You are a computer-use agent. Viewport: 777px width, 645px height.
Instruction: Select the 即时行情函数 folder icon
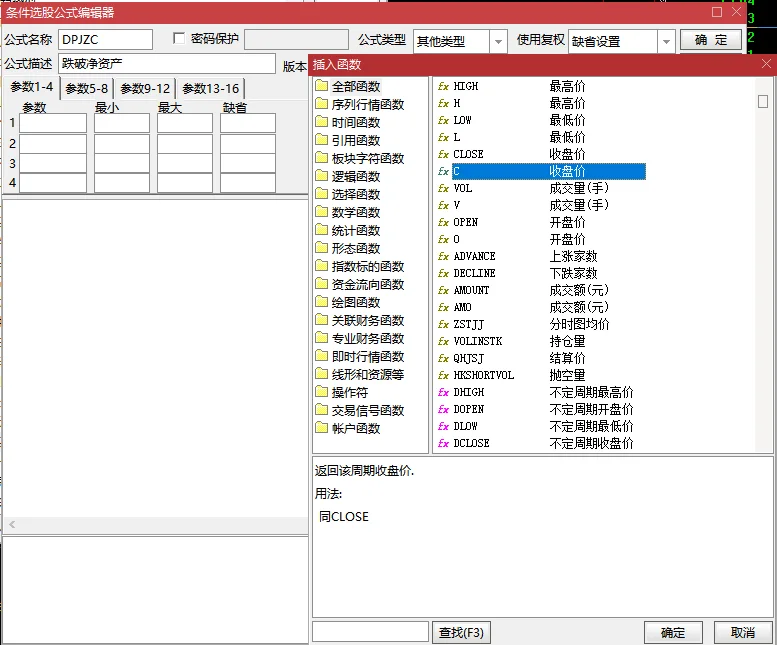click(322, 356)
